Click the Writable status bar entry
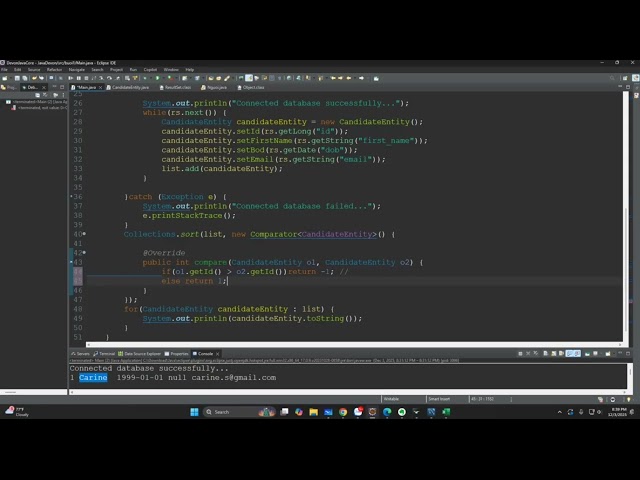 tap(391, 399)
